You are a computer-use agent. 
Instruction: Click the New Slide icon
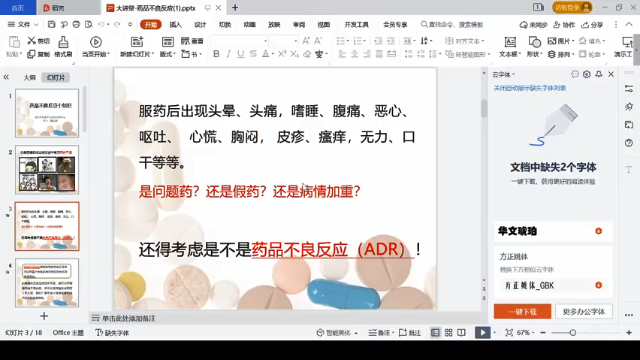[x=137, y=42]
